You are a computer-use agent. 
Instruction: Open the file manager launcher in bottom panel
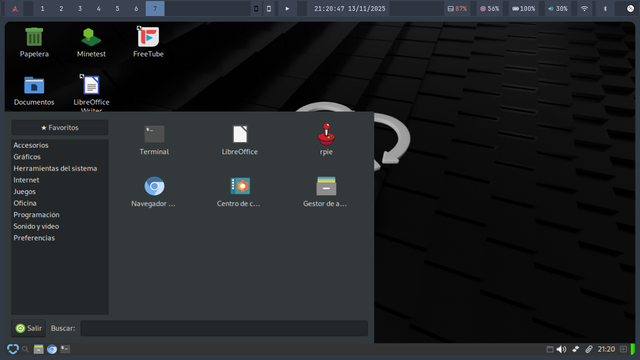38,349
